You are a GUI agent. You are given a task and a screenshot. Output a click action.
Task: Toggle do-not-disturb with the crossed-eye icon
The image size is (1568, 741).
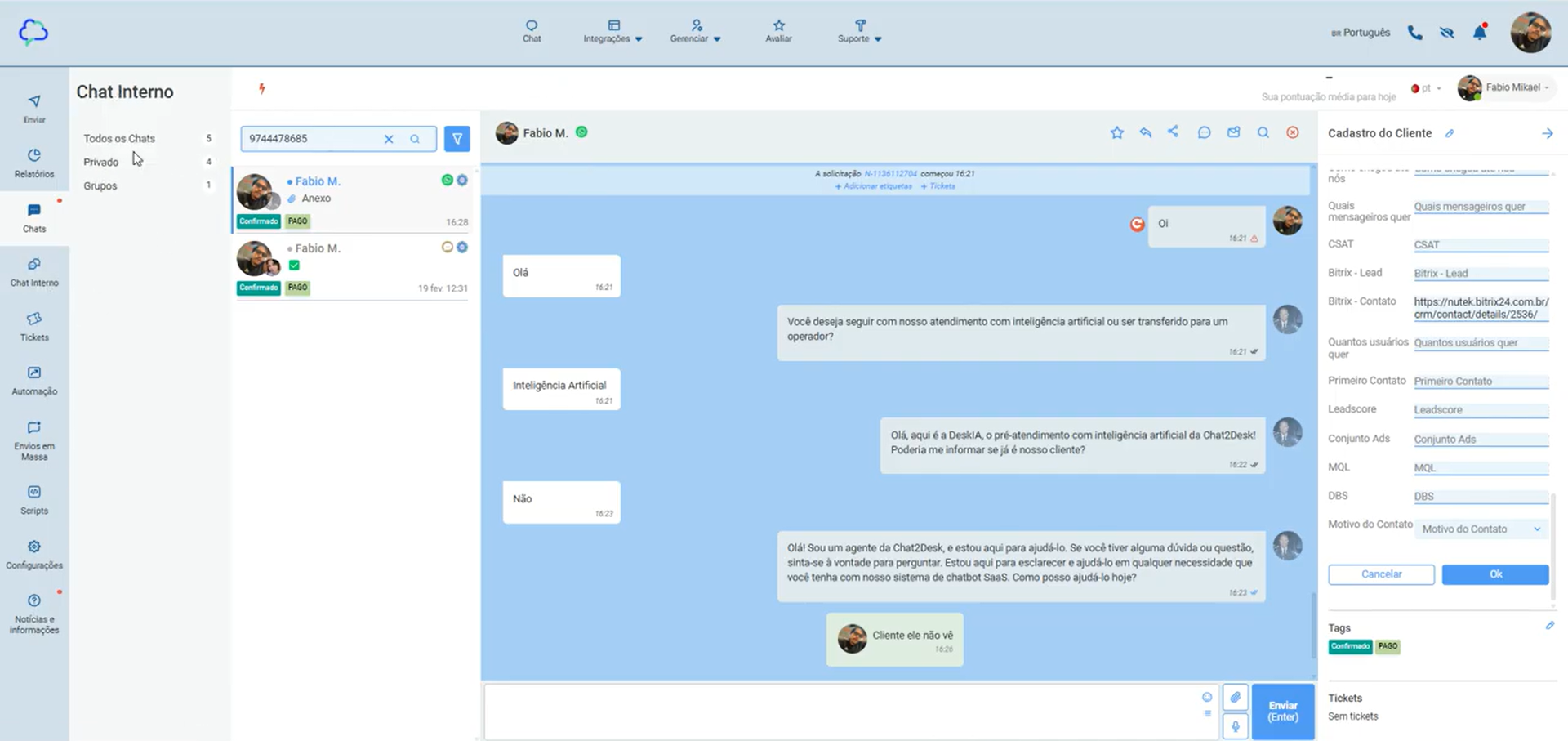(x=1446, y=33)
